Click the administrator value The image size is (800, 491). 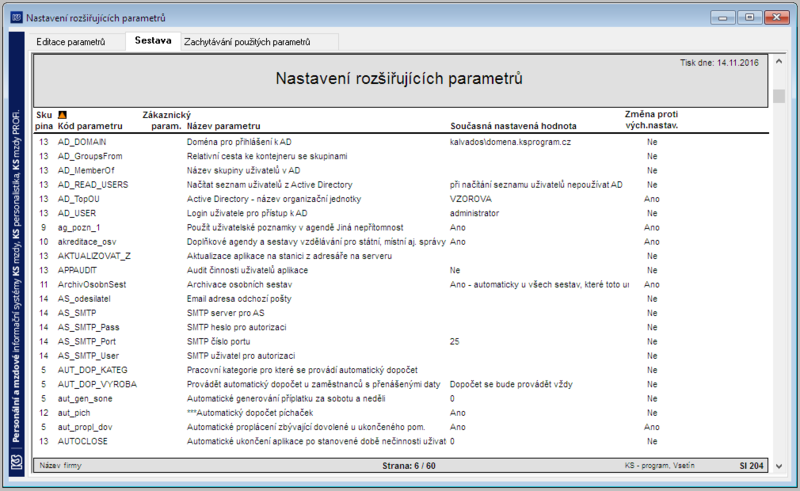474,213
